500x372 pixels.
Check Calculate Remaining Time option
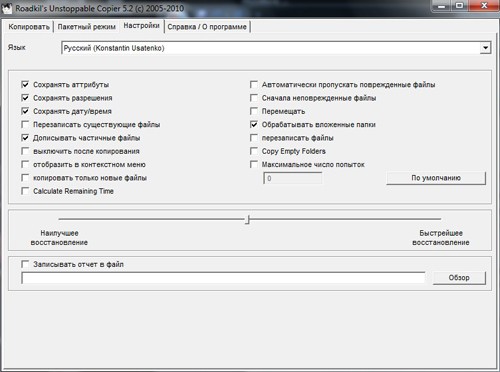pyautogui.click(x=25, y=191)
